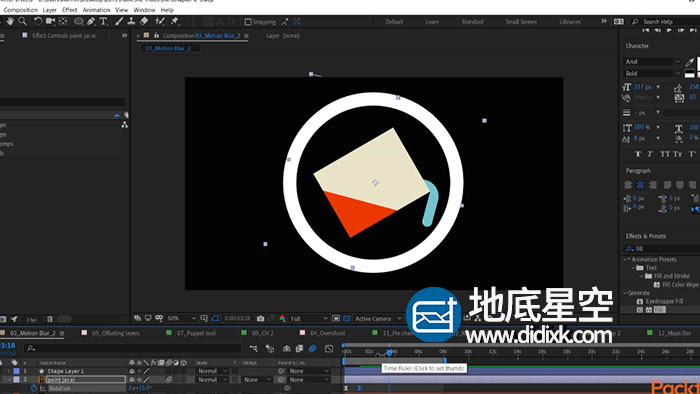This screenshot has width=700, height=394.
Task: Open the Window menu
Action: [144, 10]
